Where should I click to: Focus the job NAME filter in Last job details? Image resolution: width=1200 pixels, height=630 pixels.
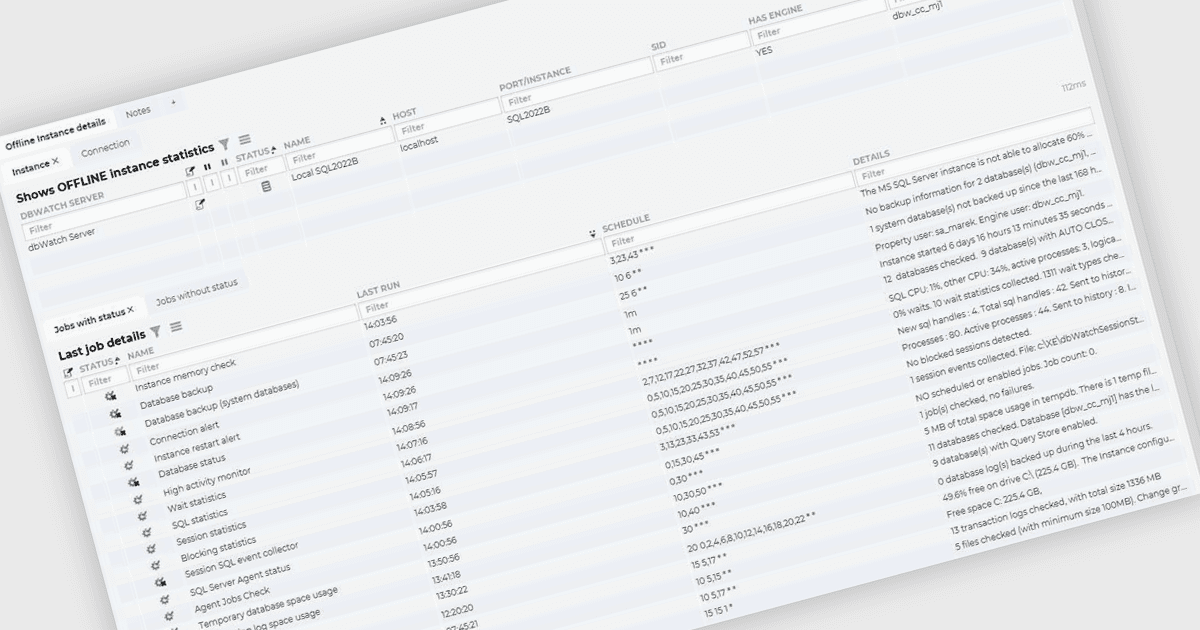coord(244,340)
